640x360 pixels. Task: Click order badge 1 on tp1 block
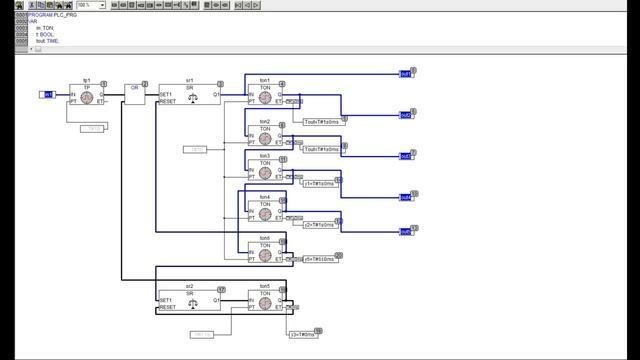pyautogui.click(x=104, y=84)
